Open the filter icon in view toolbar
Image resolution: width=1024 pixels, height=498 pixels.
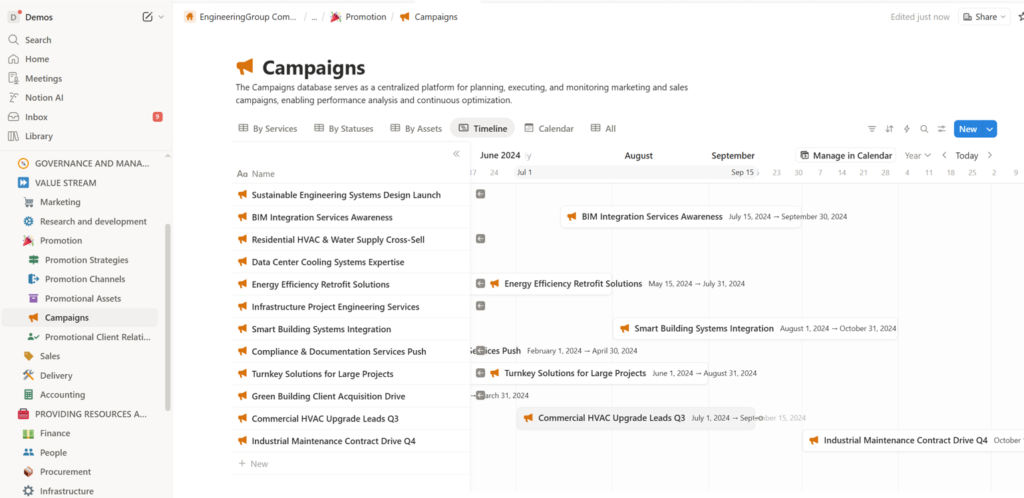(x=872, y=129)
